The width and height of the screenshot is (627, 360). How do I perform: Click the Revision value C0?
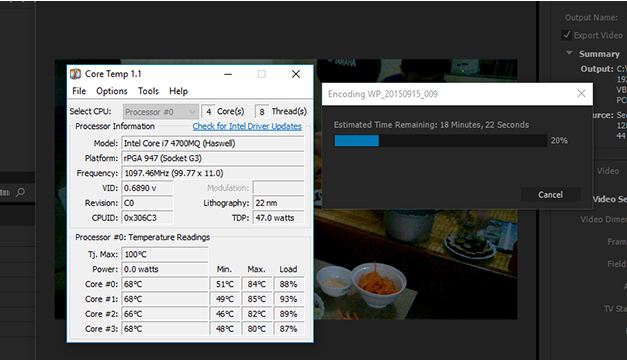(147, 203)
